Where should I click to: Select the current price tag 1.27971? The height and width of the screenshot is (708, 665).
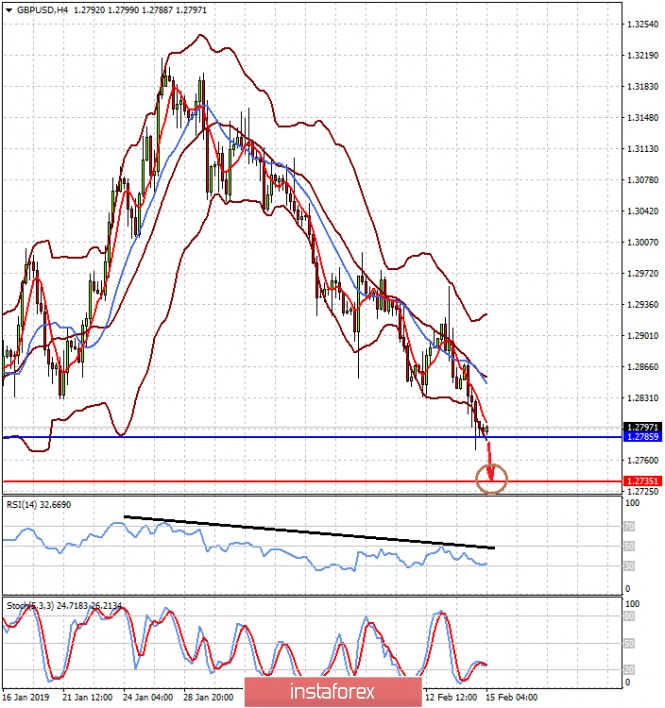tap(643, 427)
